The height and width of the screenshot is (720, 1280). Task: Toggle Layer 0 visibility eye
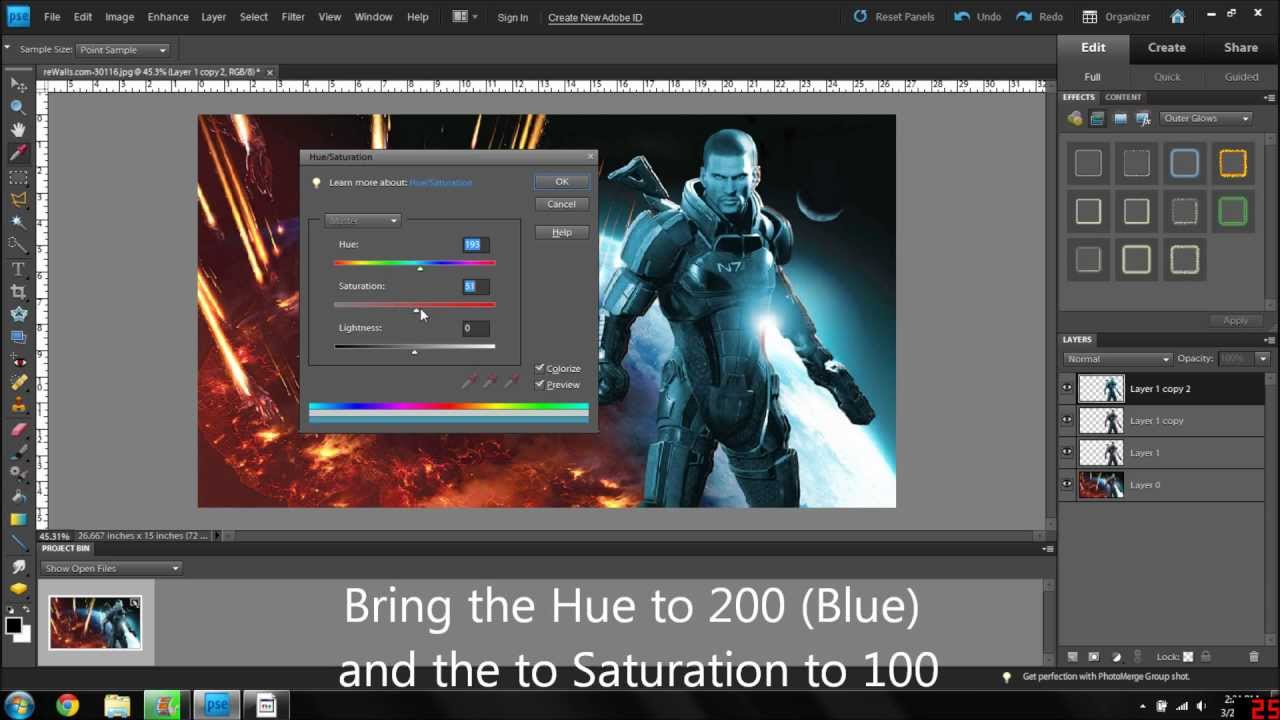click(x=1067, y=484)
